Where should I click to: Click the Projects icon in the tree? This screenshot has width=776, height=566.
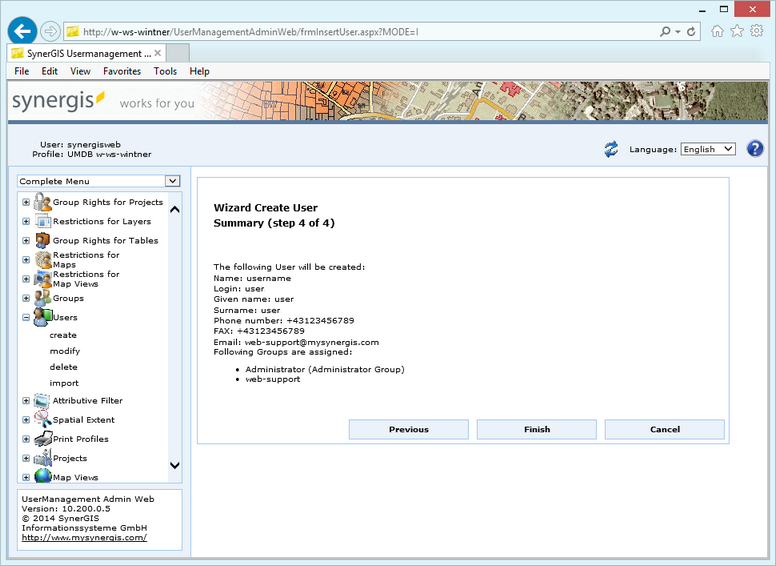[43, 458]
